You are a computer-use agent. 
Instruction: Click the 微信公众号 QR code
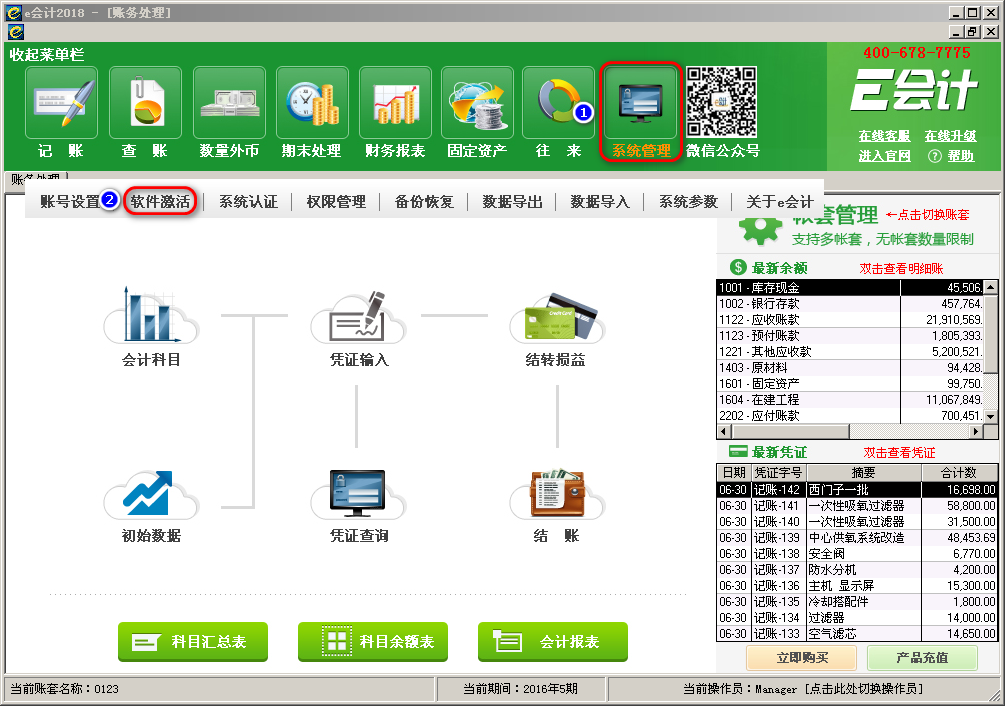pyautogui.click(x=722, y=103)
